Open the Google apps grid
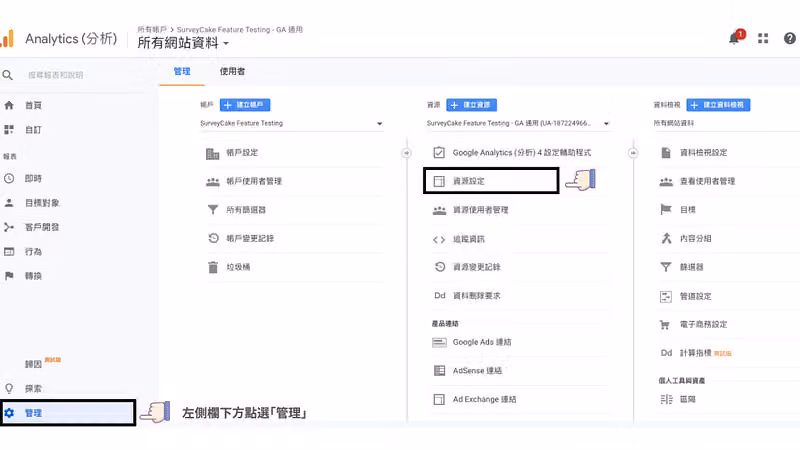Viewport: 800px width, 450px height. click(x=763, y=38)
